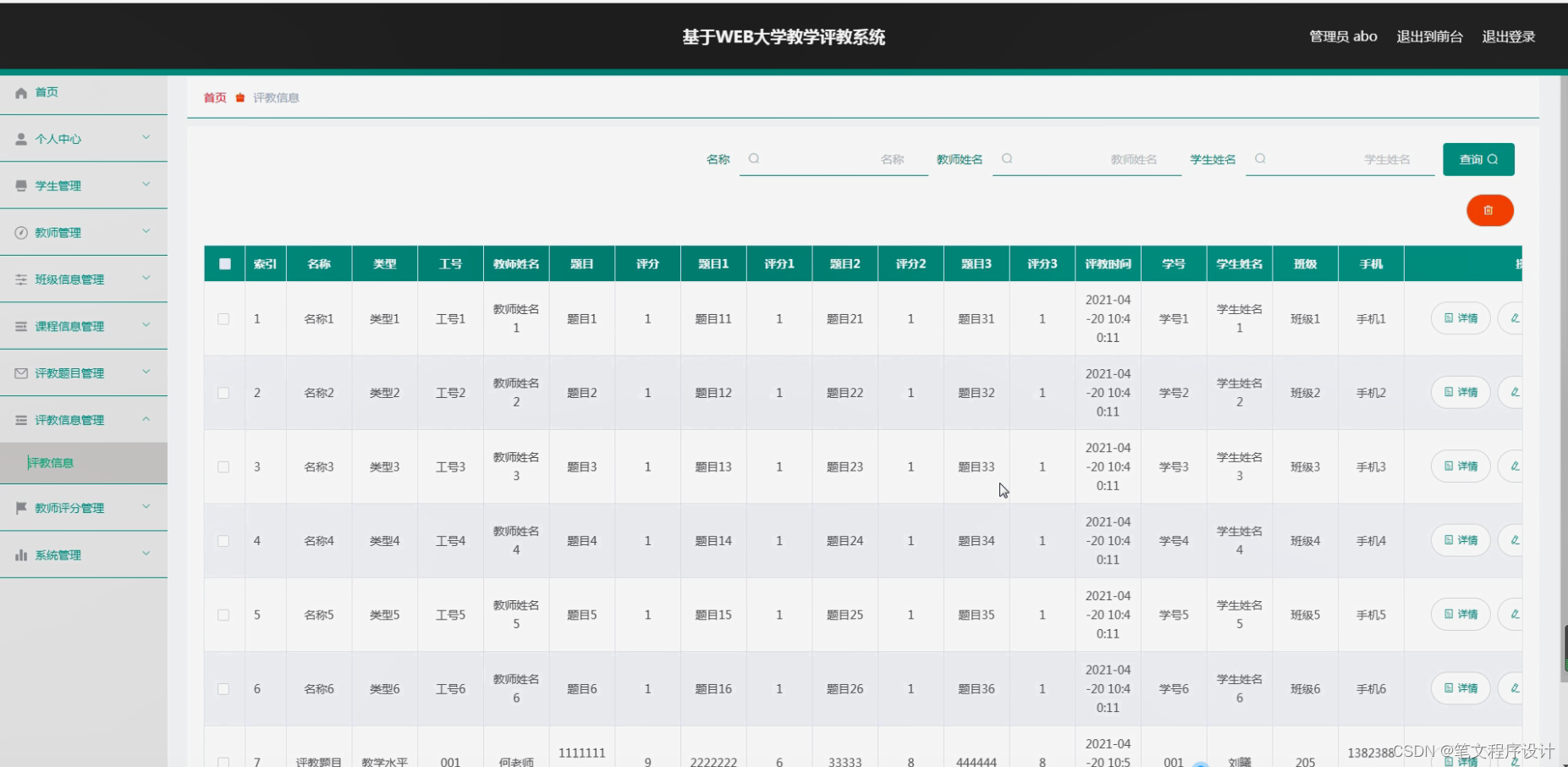Click the 系统管理 bar chart icon
Viewport: 1568px width, 767px height.
pos(21,555)
